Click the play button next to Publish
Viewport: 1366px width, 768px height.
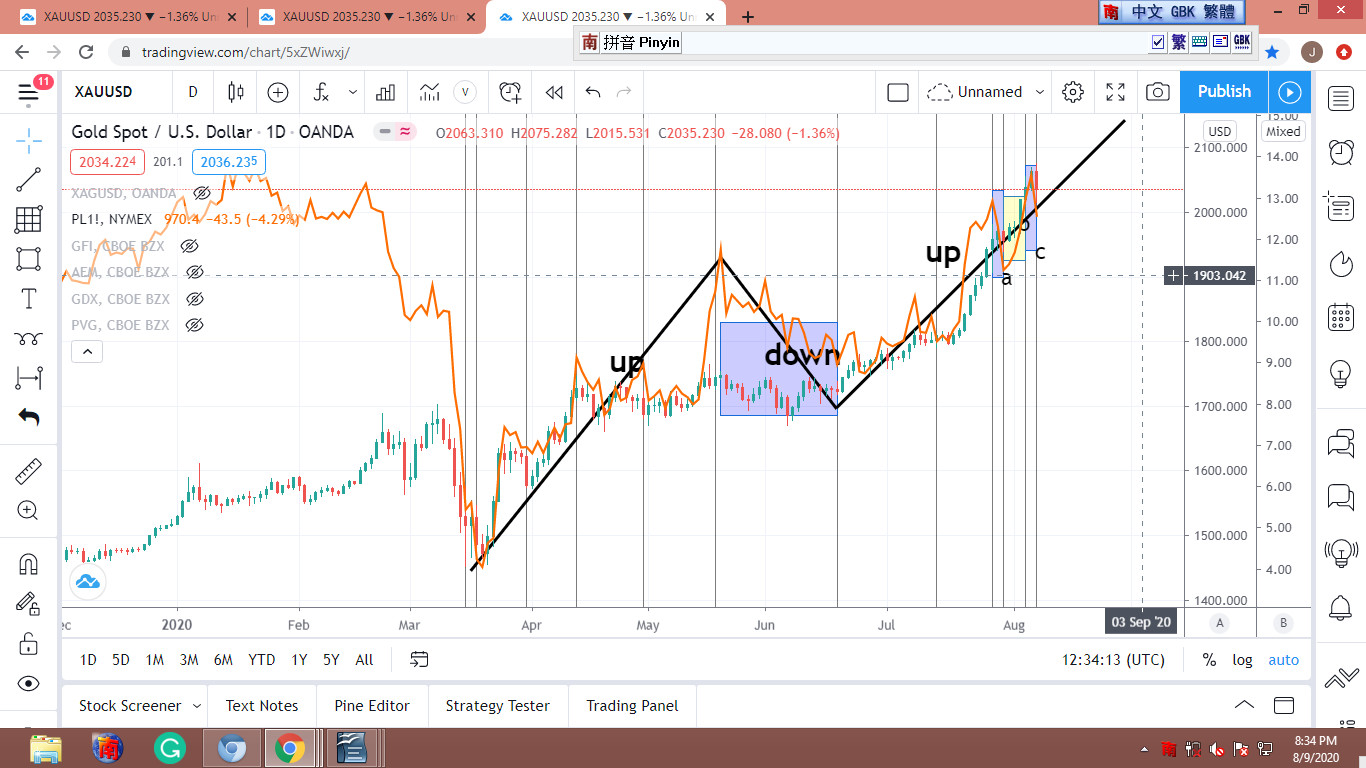click(1290, 92)
